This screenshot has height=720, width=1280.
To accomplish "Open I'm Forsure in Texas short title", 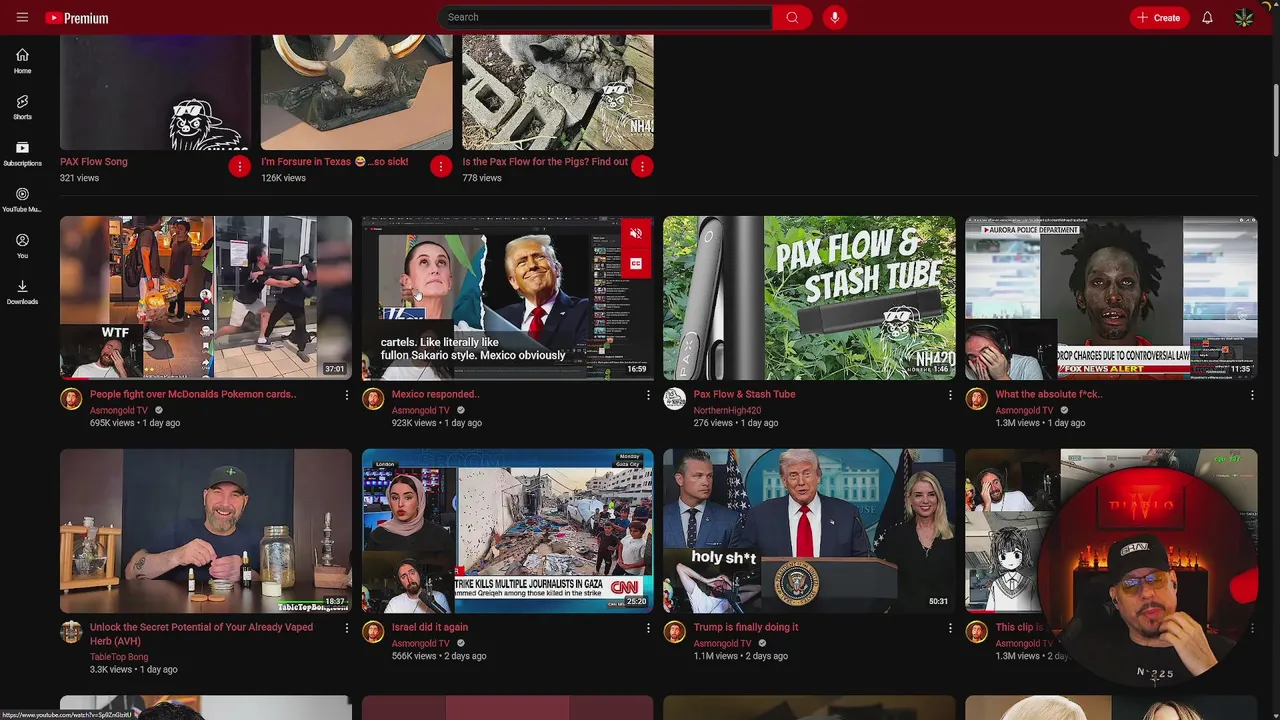I will (x=335, y=162).
